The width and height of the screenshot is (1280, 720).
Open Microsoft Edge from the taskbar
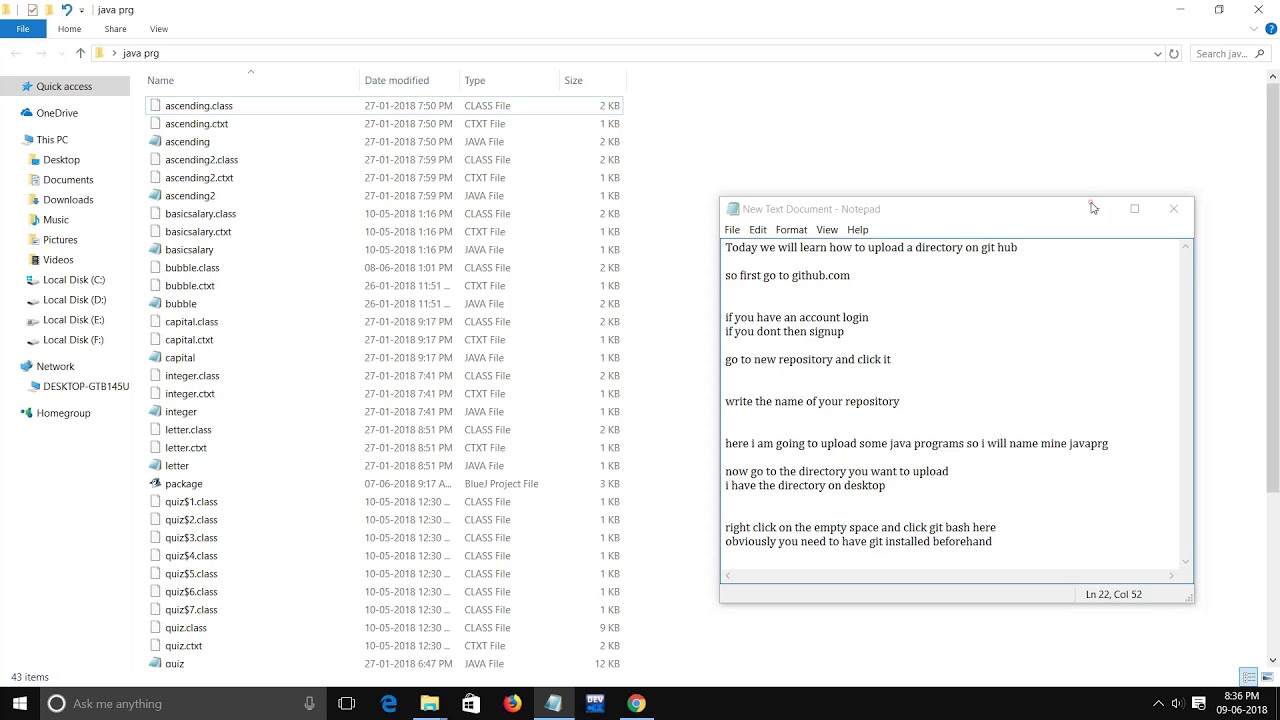click(389, 703)
